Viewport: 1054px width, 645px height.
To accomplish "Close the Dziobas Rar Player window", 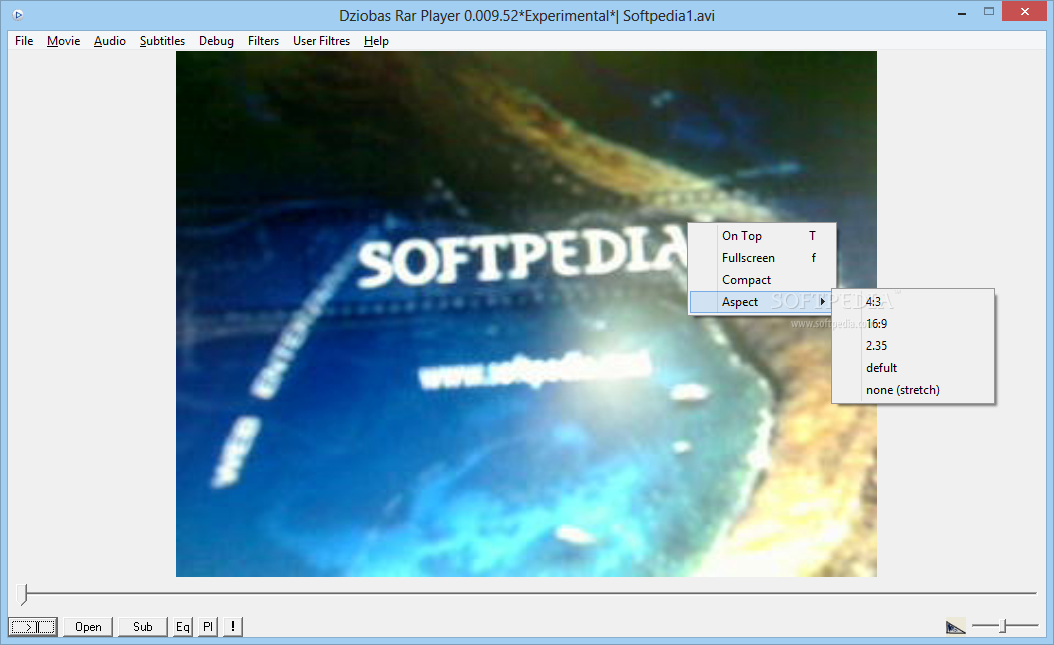I will [1024, 11].
